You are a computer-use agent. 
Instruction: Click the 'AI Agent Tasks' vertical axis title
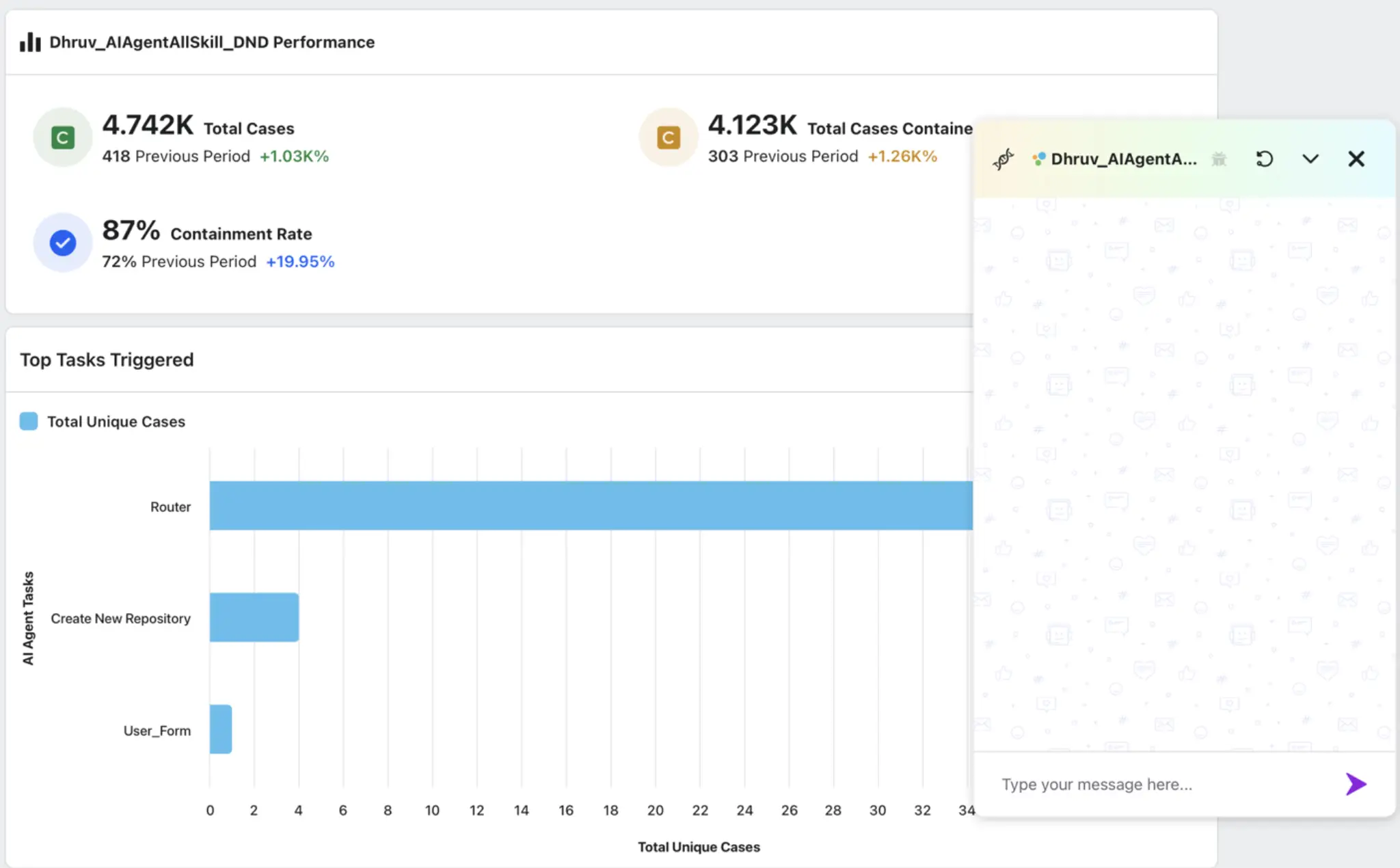pyautogui.click(x=28, y=618)
